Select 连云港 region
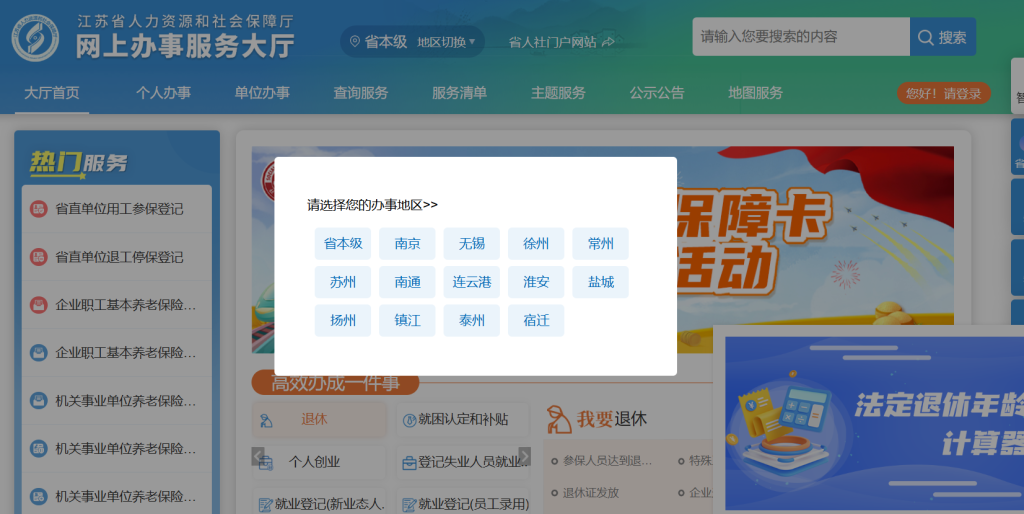 pos(472,282)
